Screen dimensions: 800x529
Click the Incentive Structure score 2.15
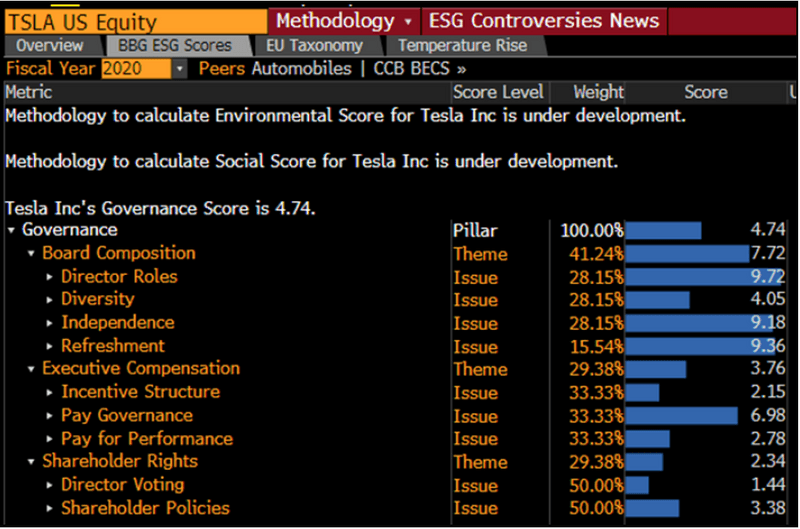767,392
